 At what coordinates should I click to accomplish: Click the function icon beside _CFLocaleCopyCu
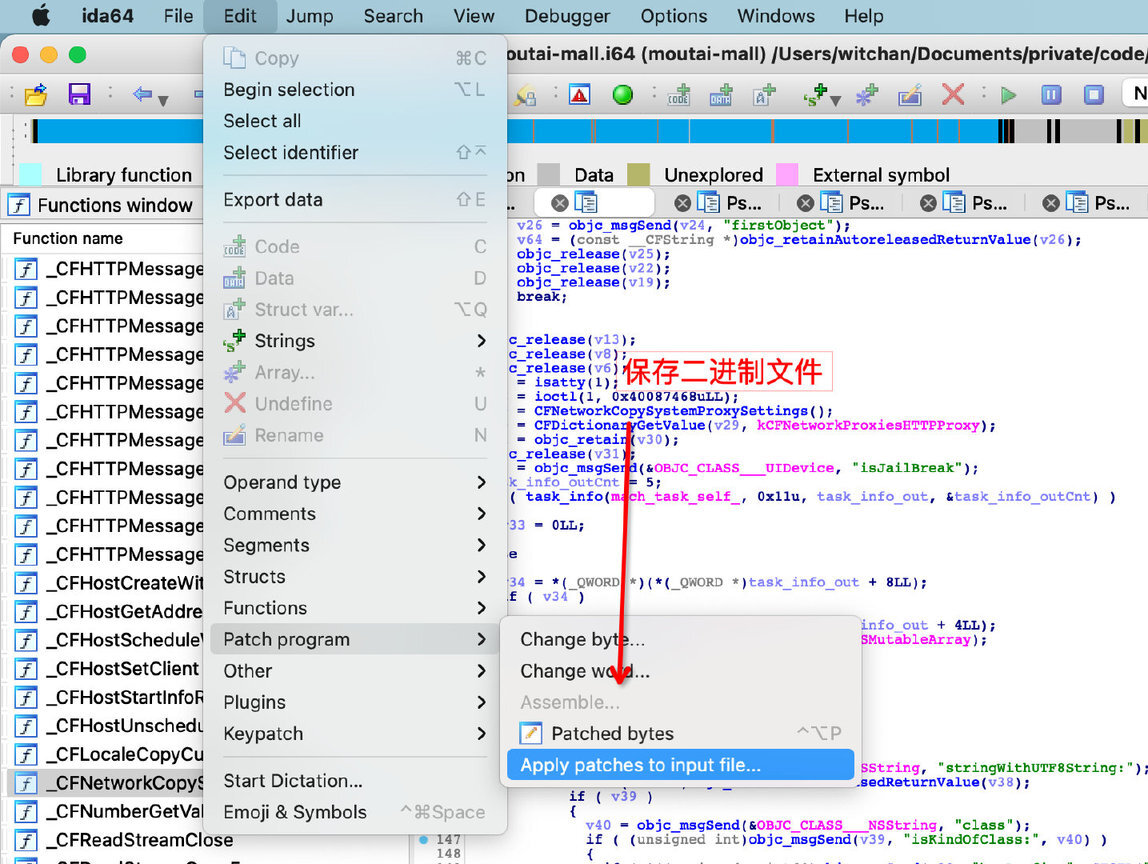coord(26,754)
